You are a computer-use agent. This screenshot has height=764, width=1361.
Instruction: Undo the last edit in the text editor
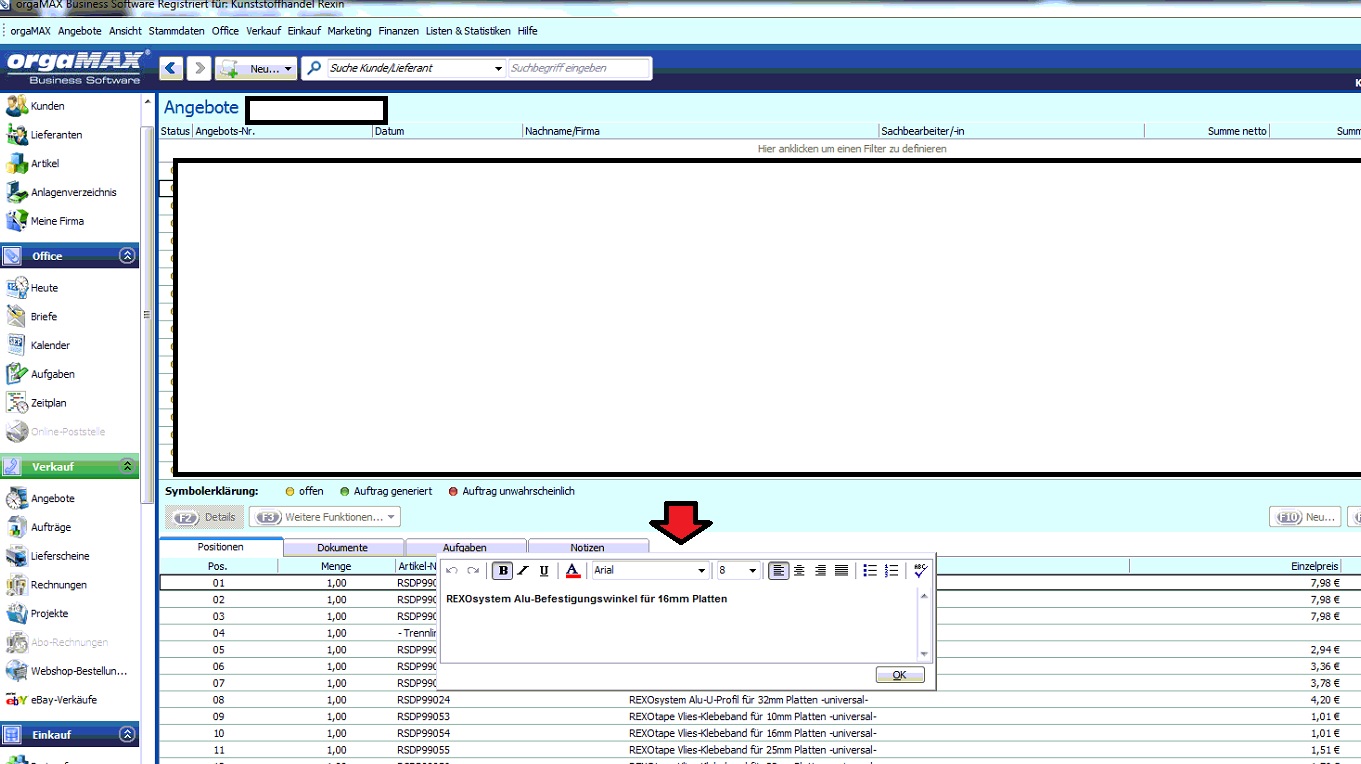[x=452, y=571]
